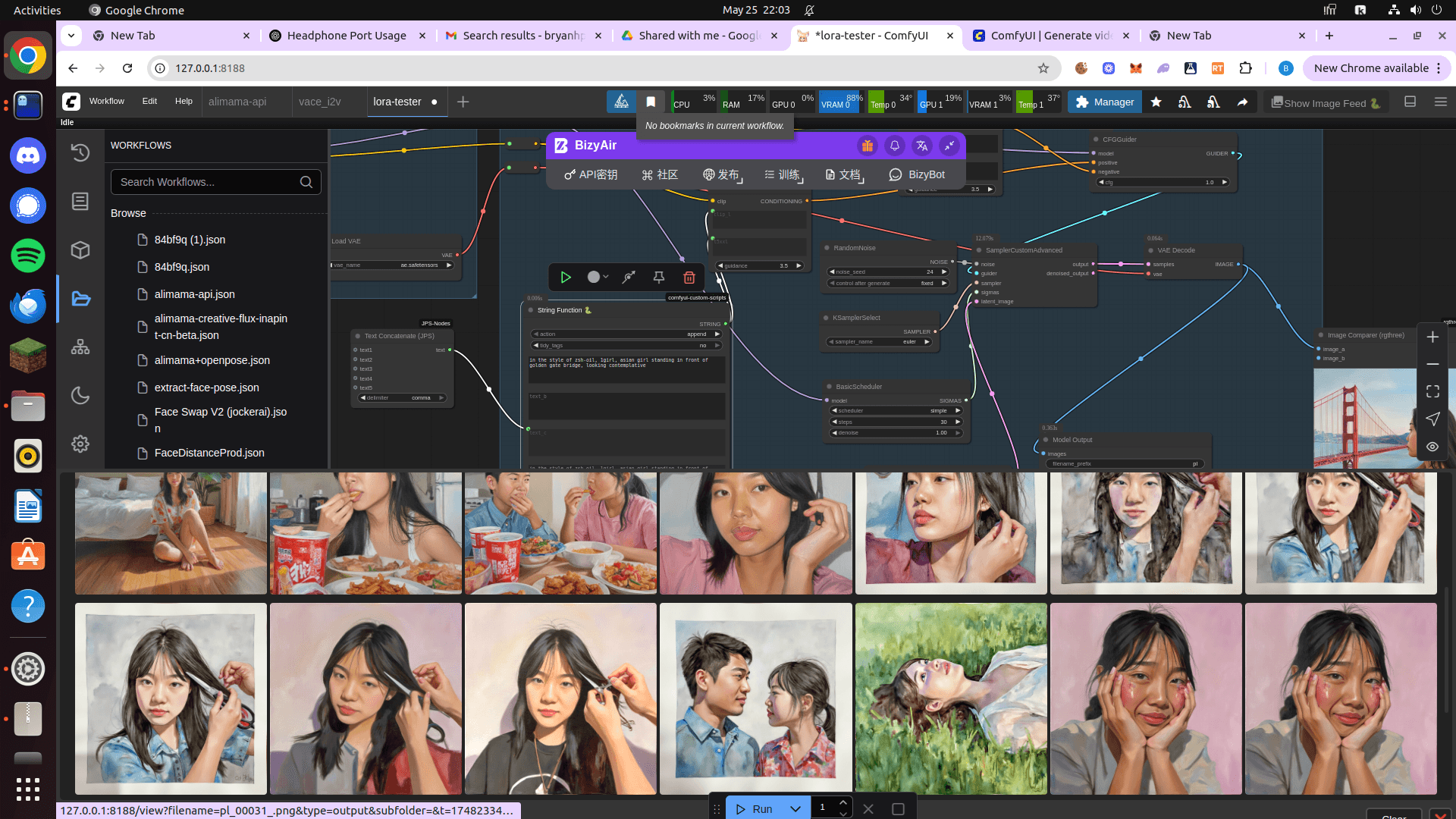Open extract-face-pose.json workflow

click(206, 388)
